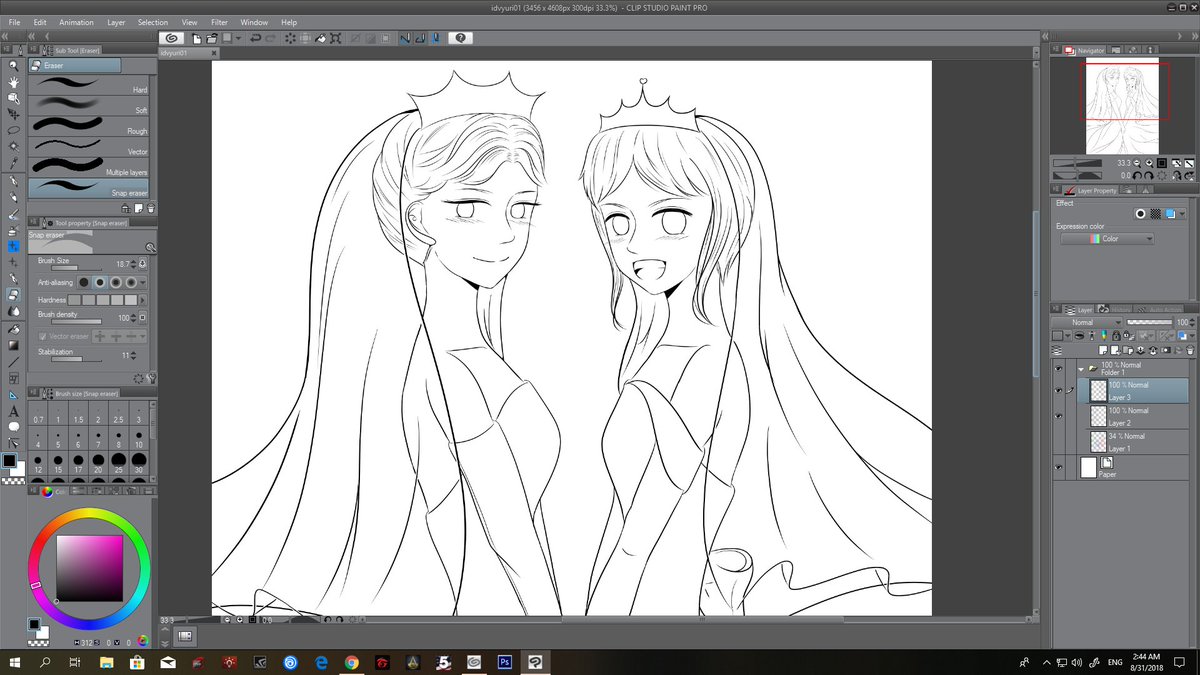Open the Layer menu
The image size is (1200, 675).
coord(116,22)
